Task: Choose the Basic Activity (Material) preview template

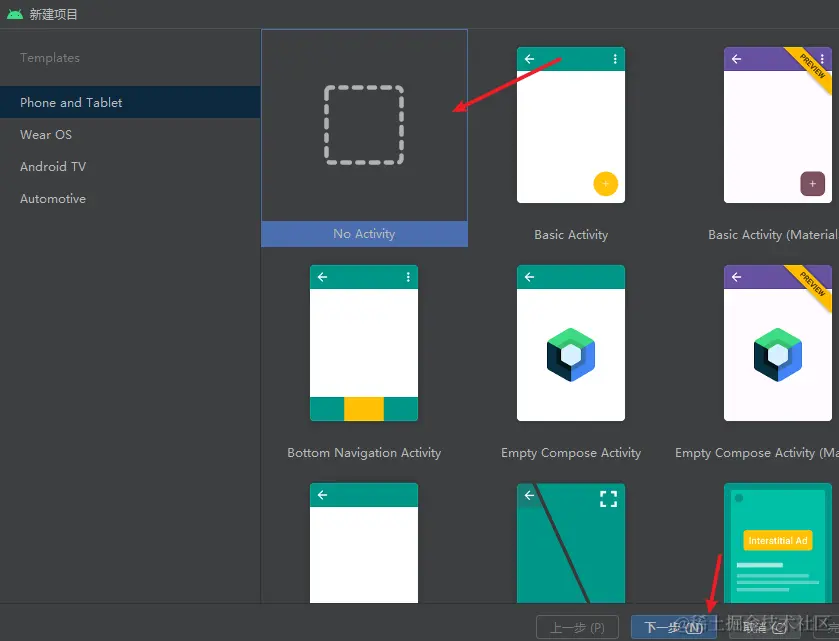Action: point(777,125)
